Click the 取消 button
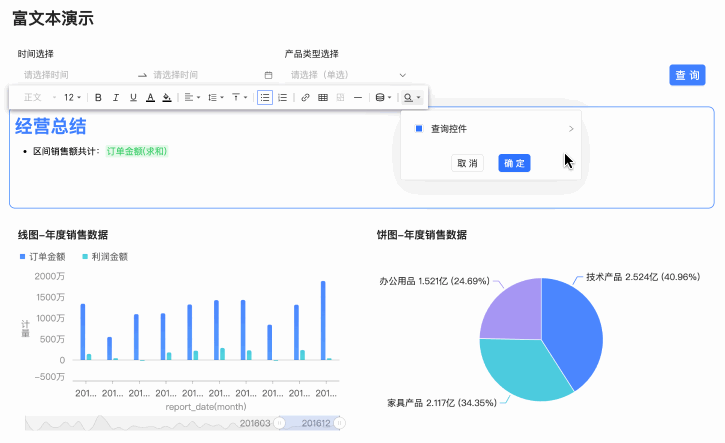This screenshot has height=443, width=725. click(x=467, y=163)
